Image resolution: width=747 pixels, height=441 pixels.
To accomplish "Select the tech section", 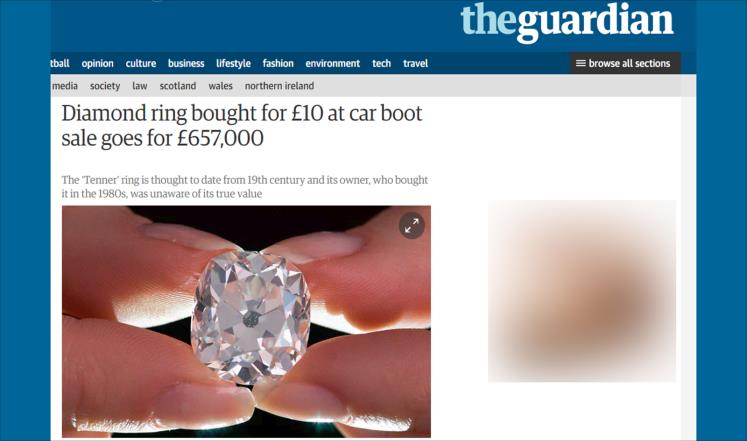I will click(381, 63).
